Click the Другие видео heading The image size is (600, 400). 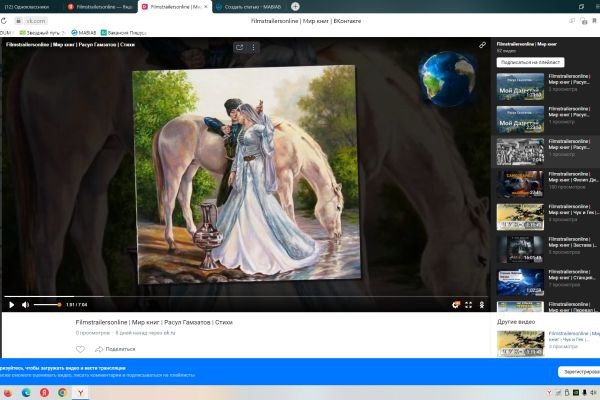[516, 322]
